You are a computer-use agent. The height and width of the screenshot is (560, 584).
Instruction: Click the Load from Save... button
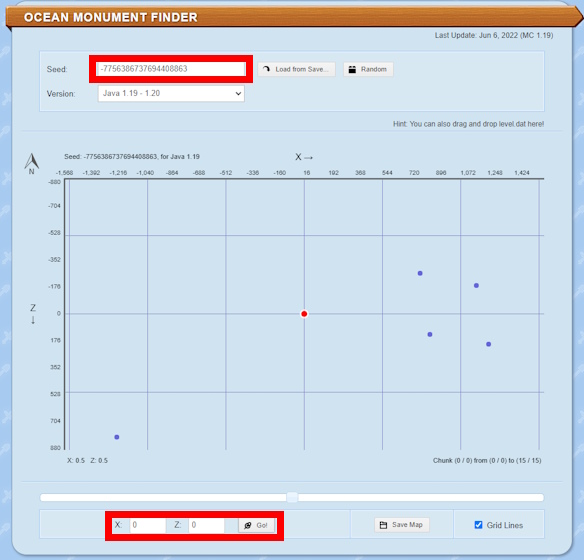296,69
